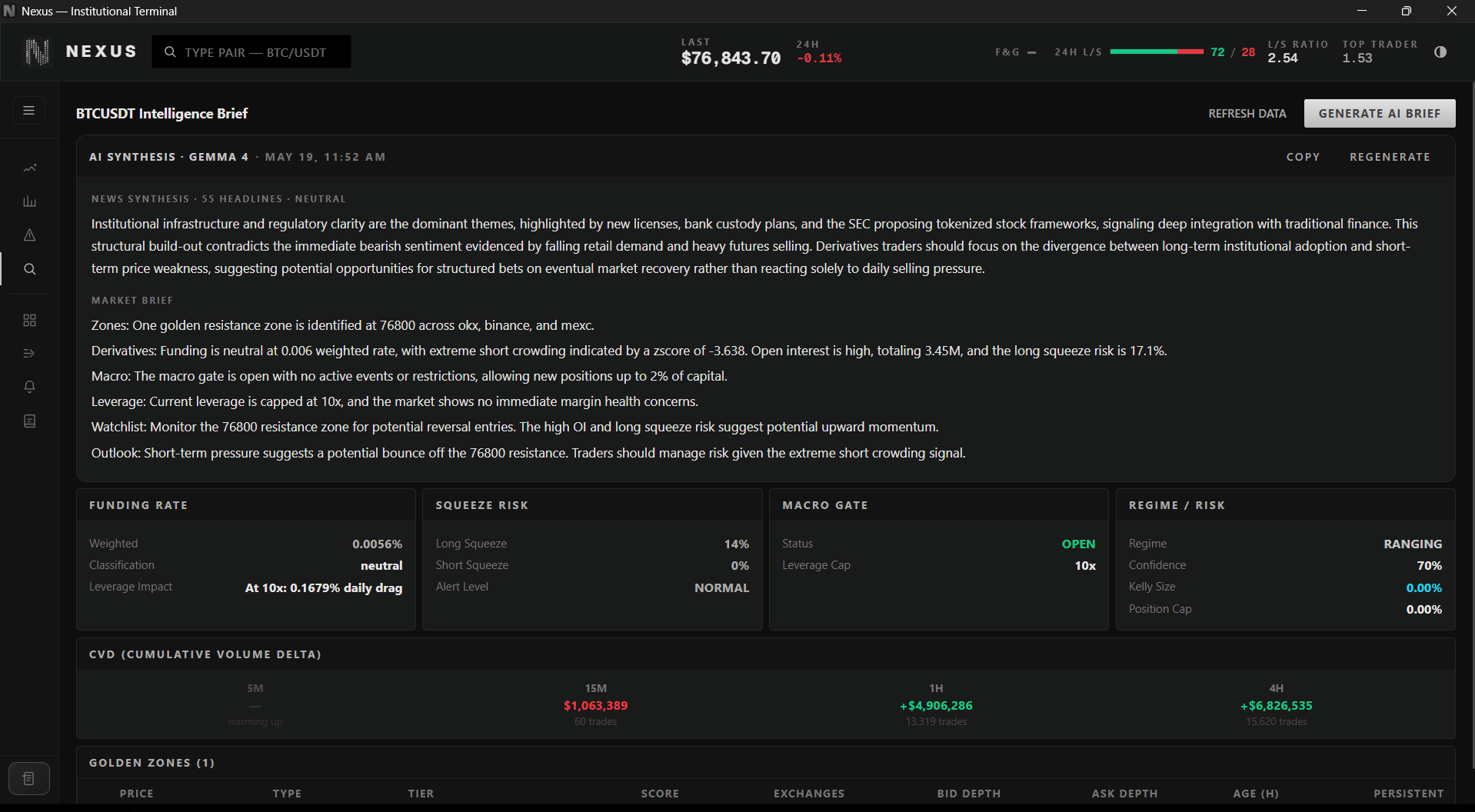Image resolution: width=1475 pixels, height=812 pixels.
Task: Click the SCORE column header
Action: tap(660, 794)
